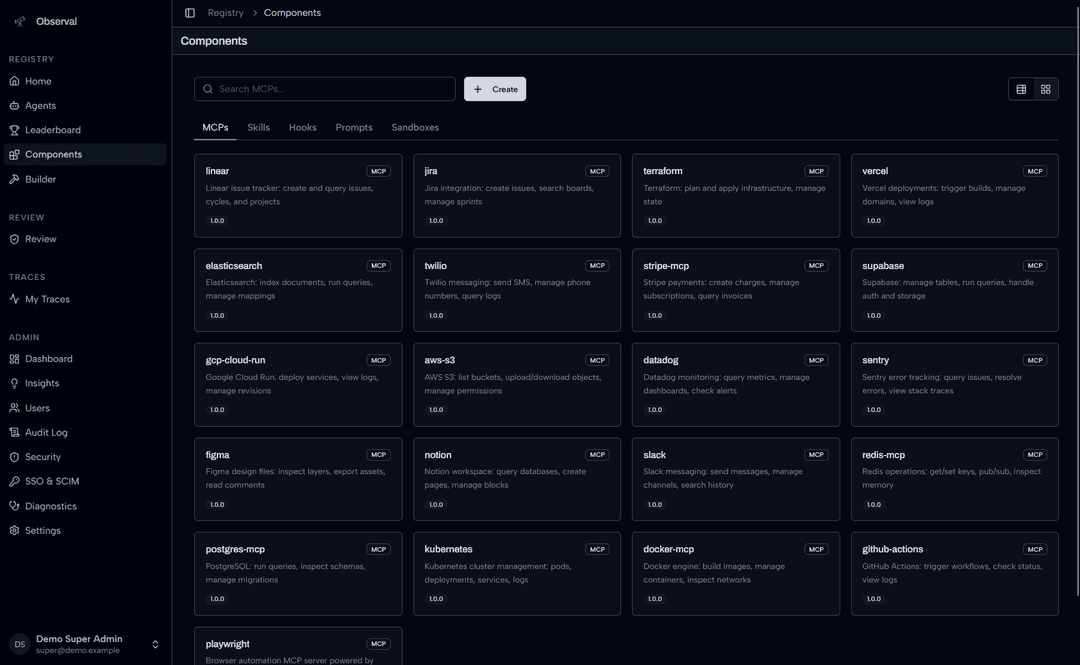Open Audit Log from sidebar
The image size is (1080, 665).
85,433
